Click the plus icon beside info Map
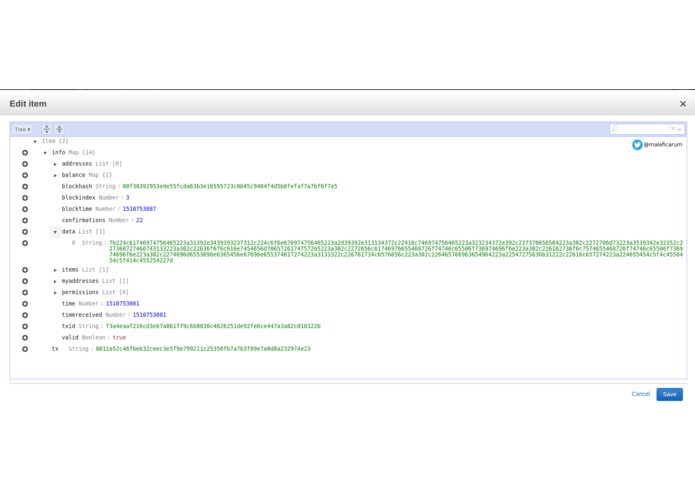This screenshot has height=494, width=695. pos(25,152)
